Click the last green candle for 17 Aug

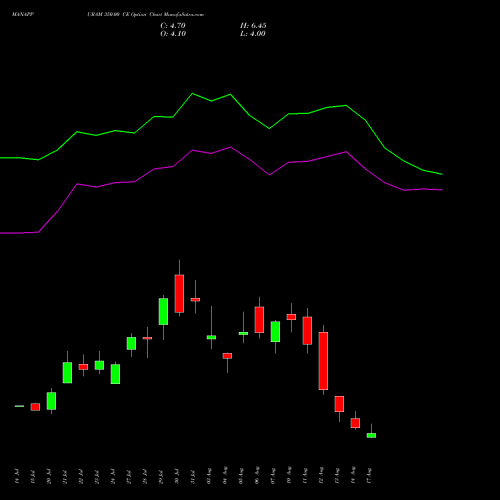click(371, 435)
